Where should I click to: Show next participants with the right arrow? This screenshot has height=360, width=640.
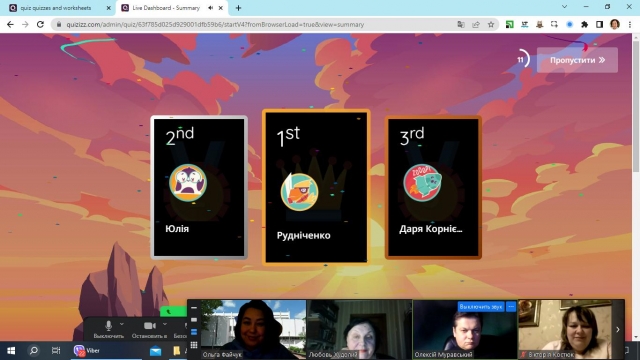point(618,329)
